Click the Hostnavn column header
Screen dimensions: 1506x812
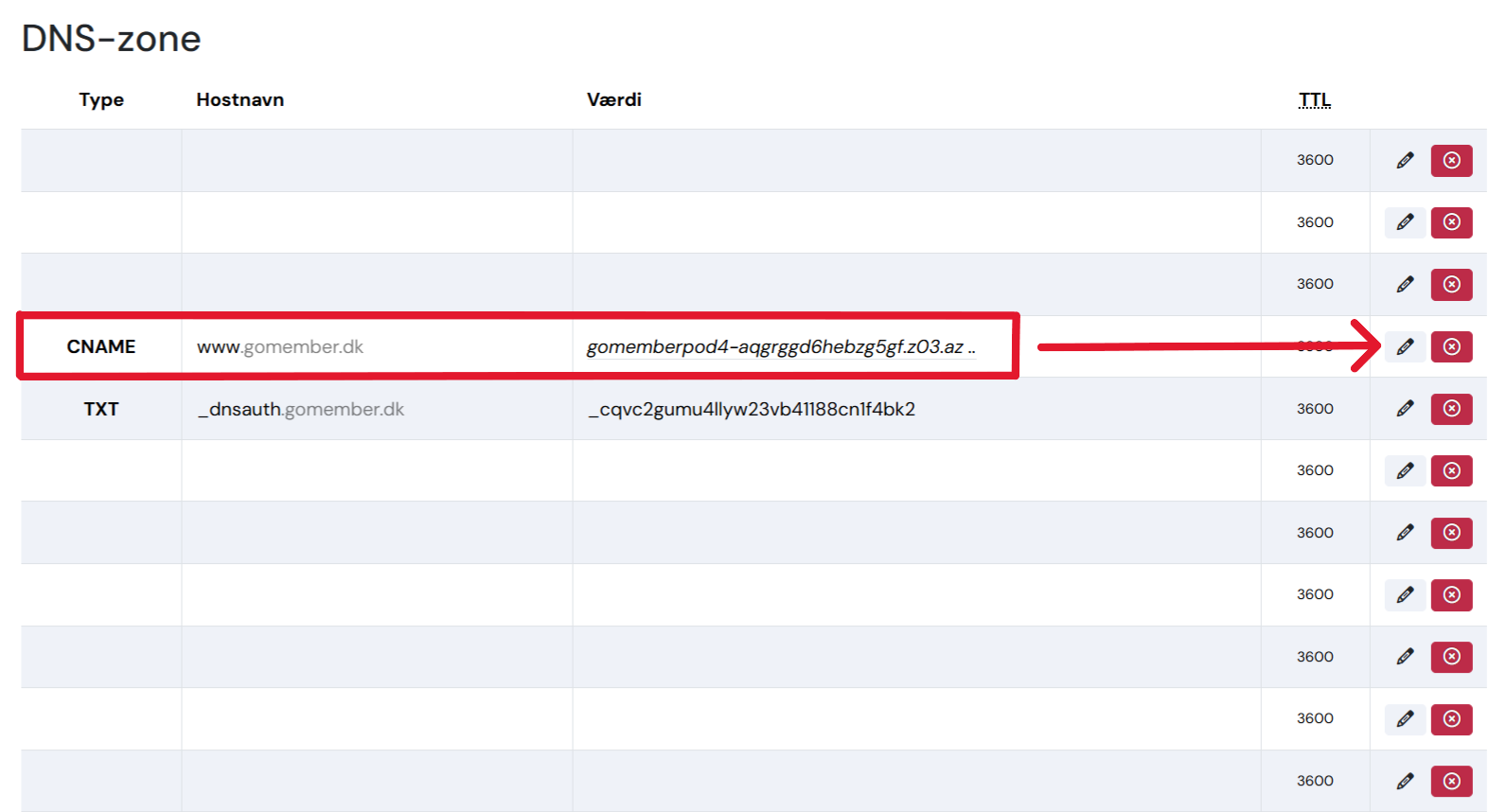240,99
